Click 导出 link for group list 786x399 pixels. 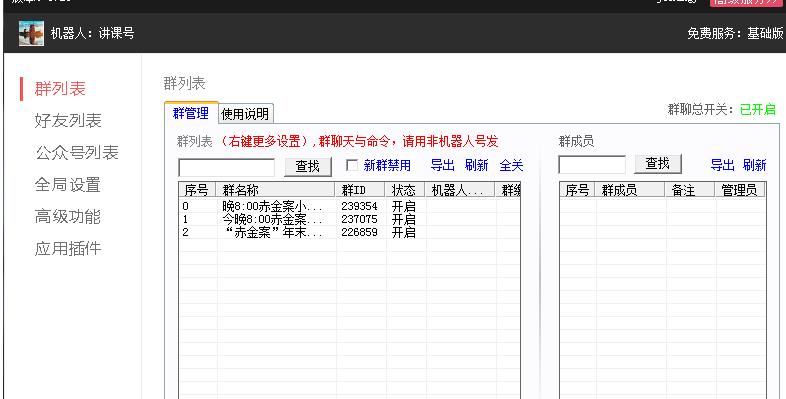(x=443, y=165)
